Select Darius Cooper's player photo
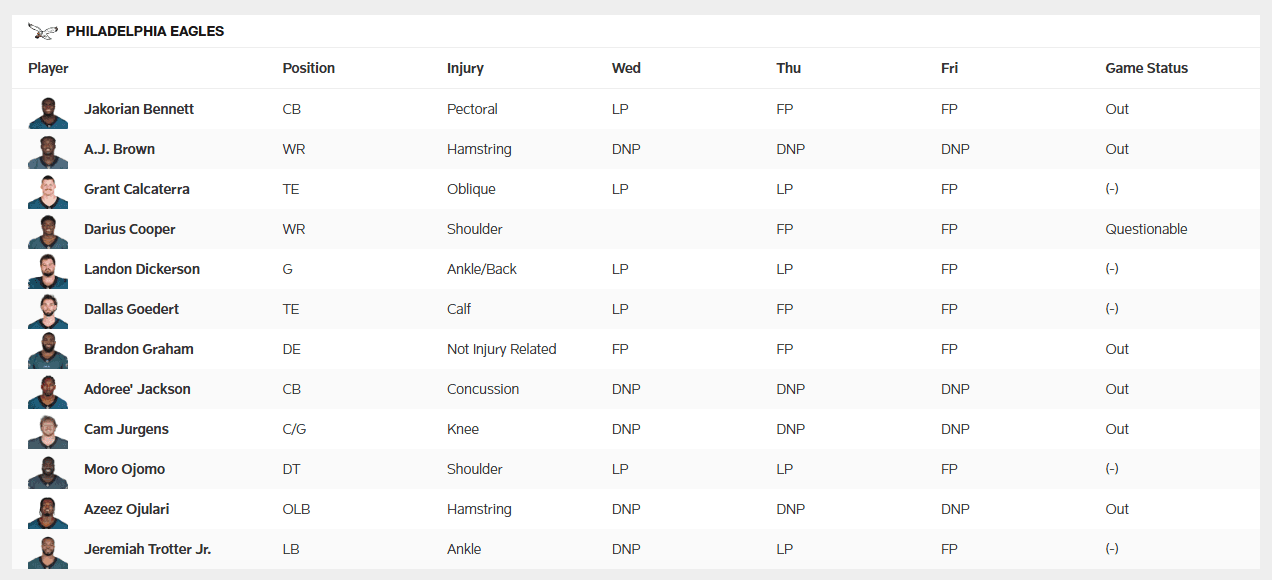The image size is (1272, 580). tap(48, 231)
